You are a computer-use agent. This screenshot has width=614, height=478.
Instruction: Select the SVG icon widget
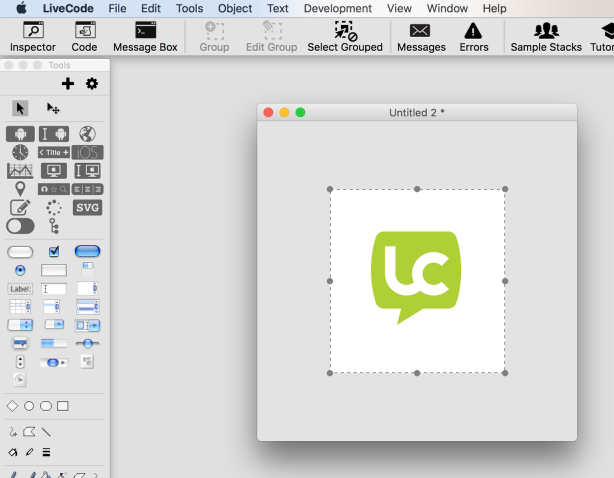[x=87, y=207]
